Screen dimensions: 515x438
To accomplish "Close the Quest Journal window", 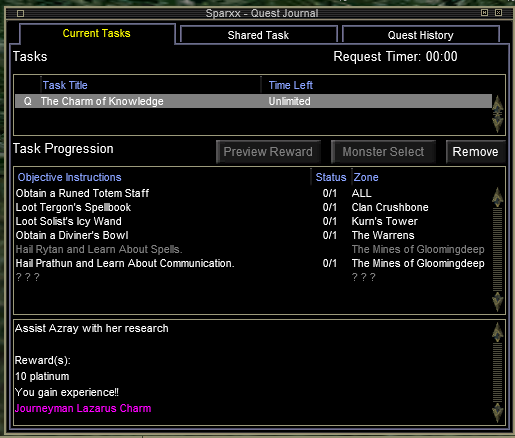I will tap(498, 13).
